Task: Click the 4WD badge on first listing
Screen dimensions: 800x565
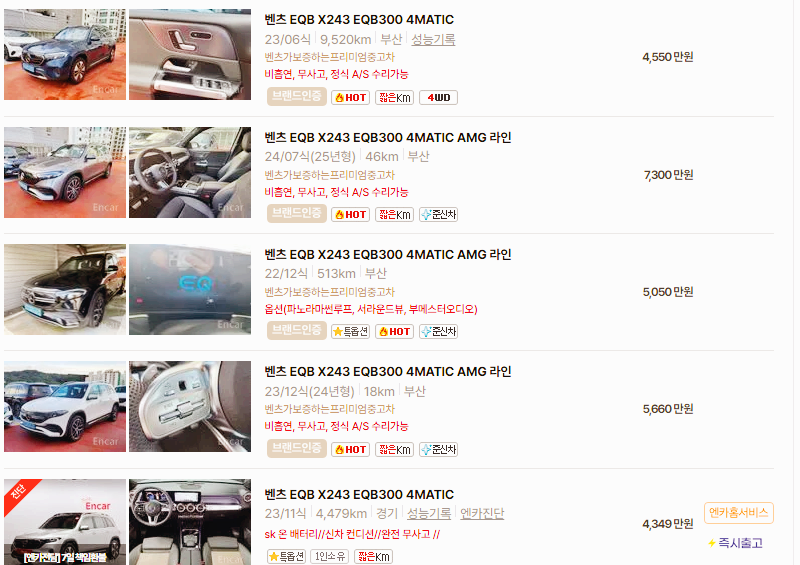Action: (438, 97)
